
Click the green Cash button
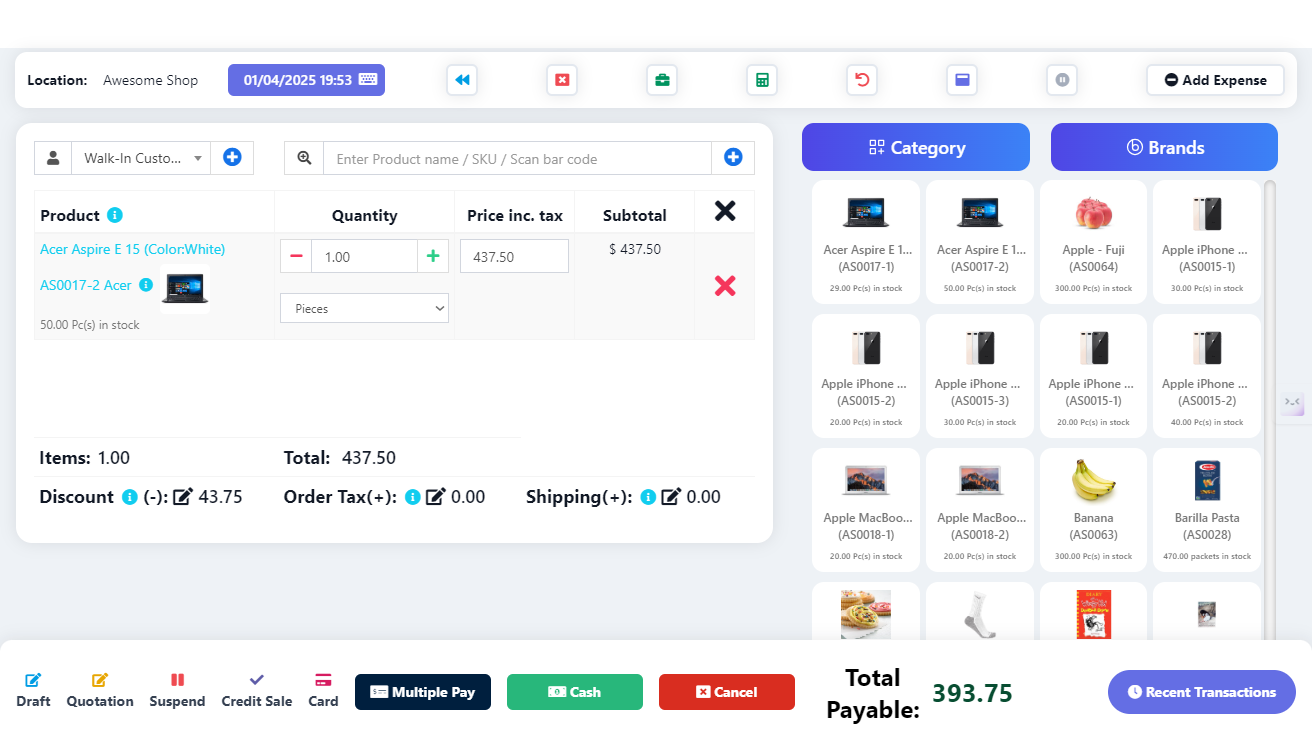coord(575,692)
